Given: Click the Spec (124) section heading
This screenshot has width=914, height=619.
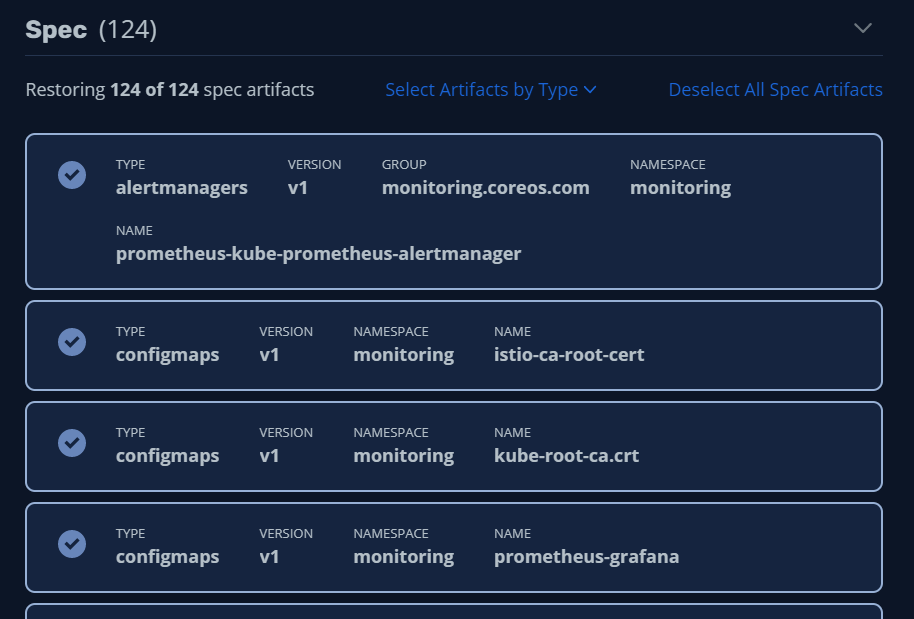Looking at the screenshot, I should click(x=92, y=30).
